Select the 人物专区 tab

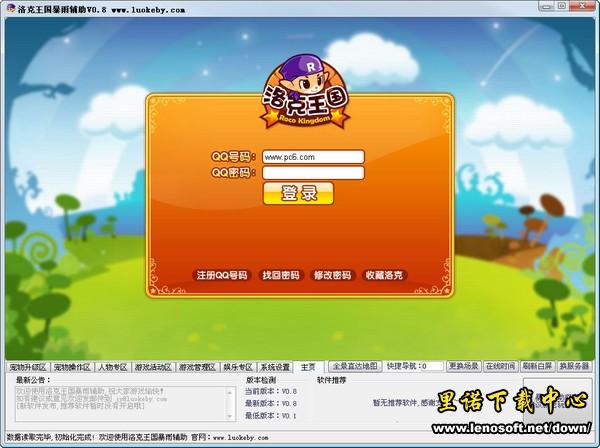coord(112,367)
